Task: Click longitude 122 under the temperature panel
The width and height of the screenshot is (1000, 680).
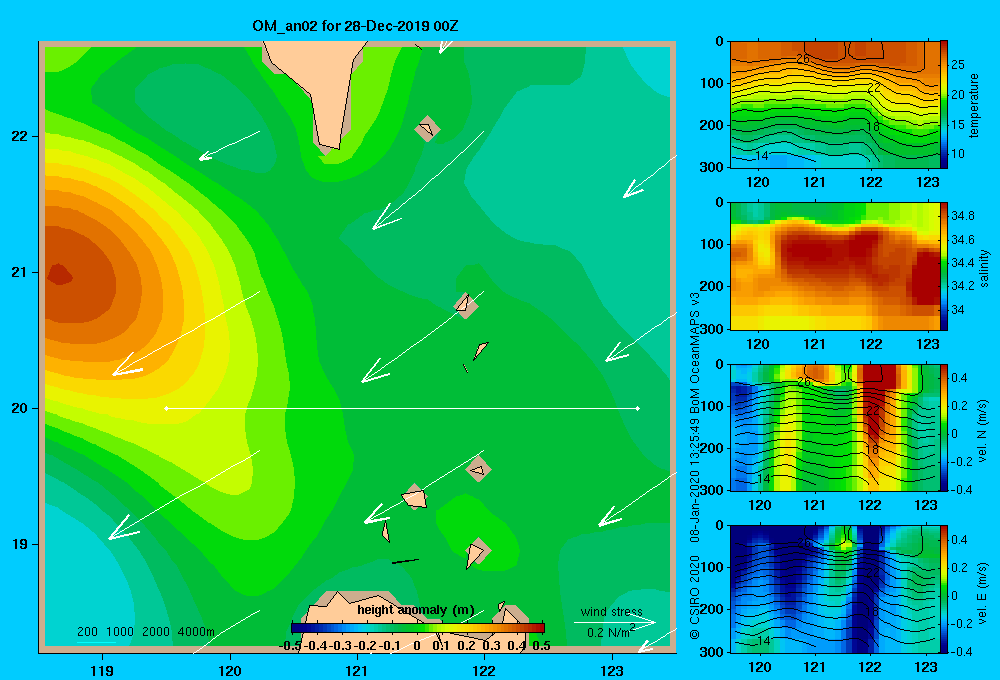Action: (x=871, y=182)
